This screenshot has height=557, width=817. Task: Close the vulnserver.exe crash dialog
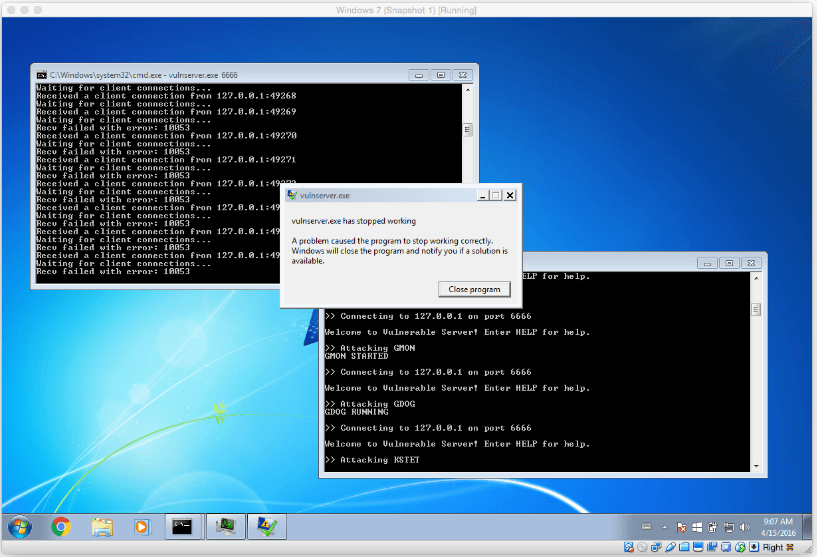coord(510,195)
